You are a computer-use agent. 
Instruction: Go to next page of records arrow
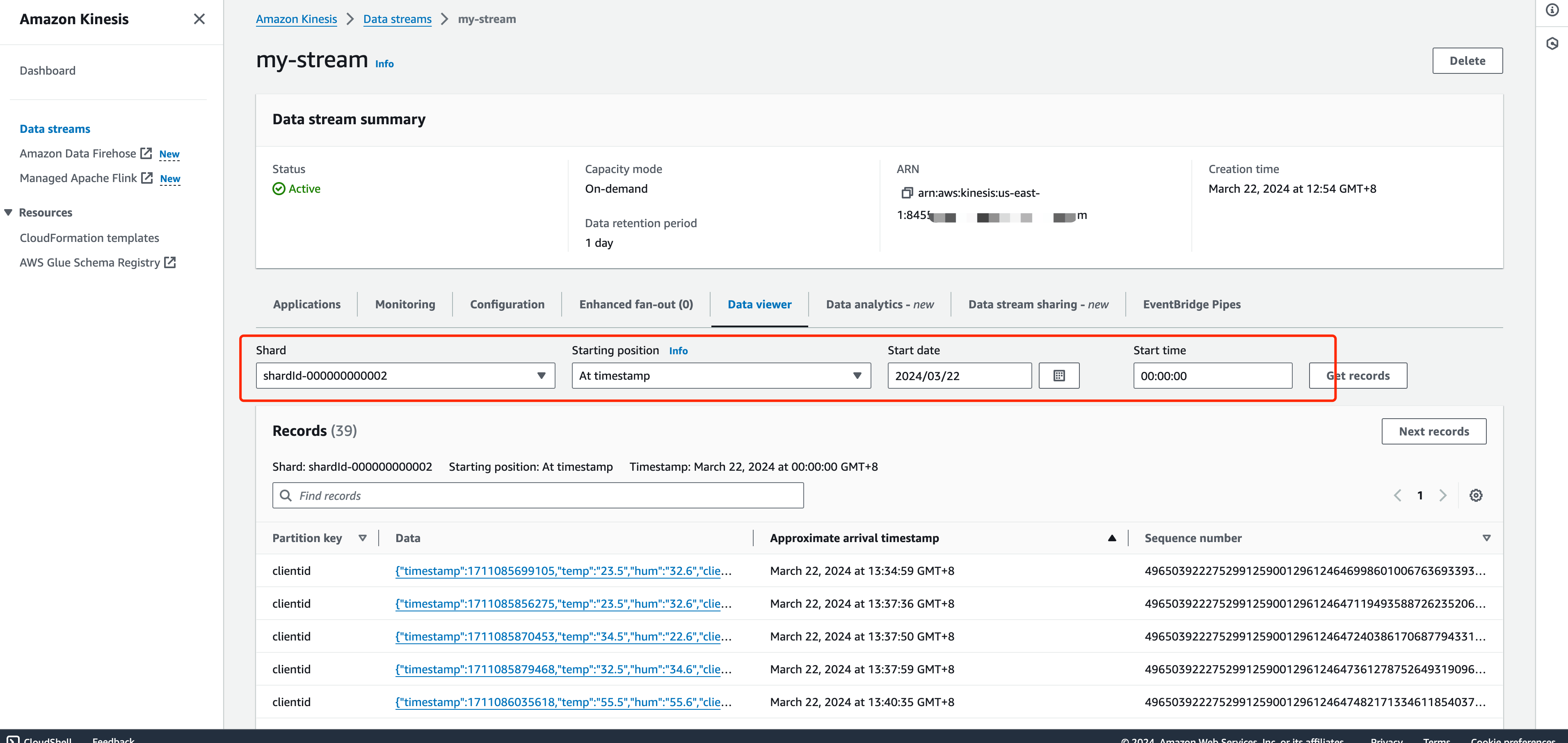(x=1442, y=495)
